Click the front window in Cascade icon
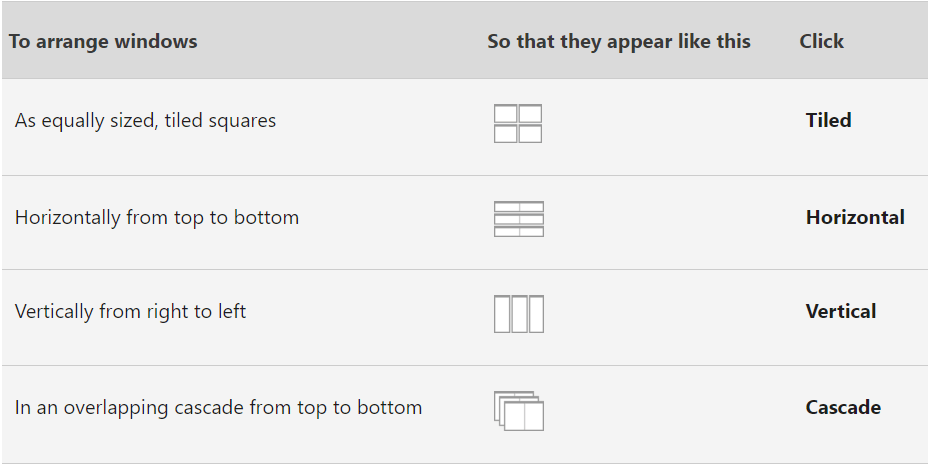The image size is (928, 465). click(x=524, y=416)
